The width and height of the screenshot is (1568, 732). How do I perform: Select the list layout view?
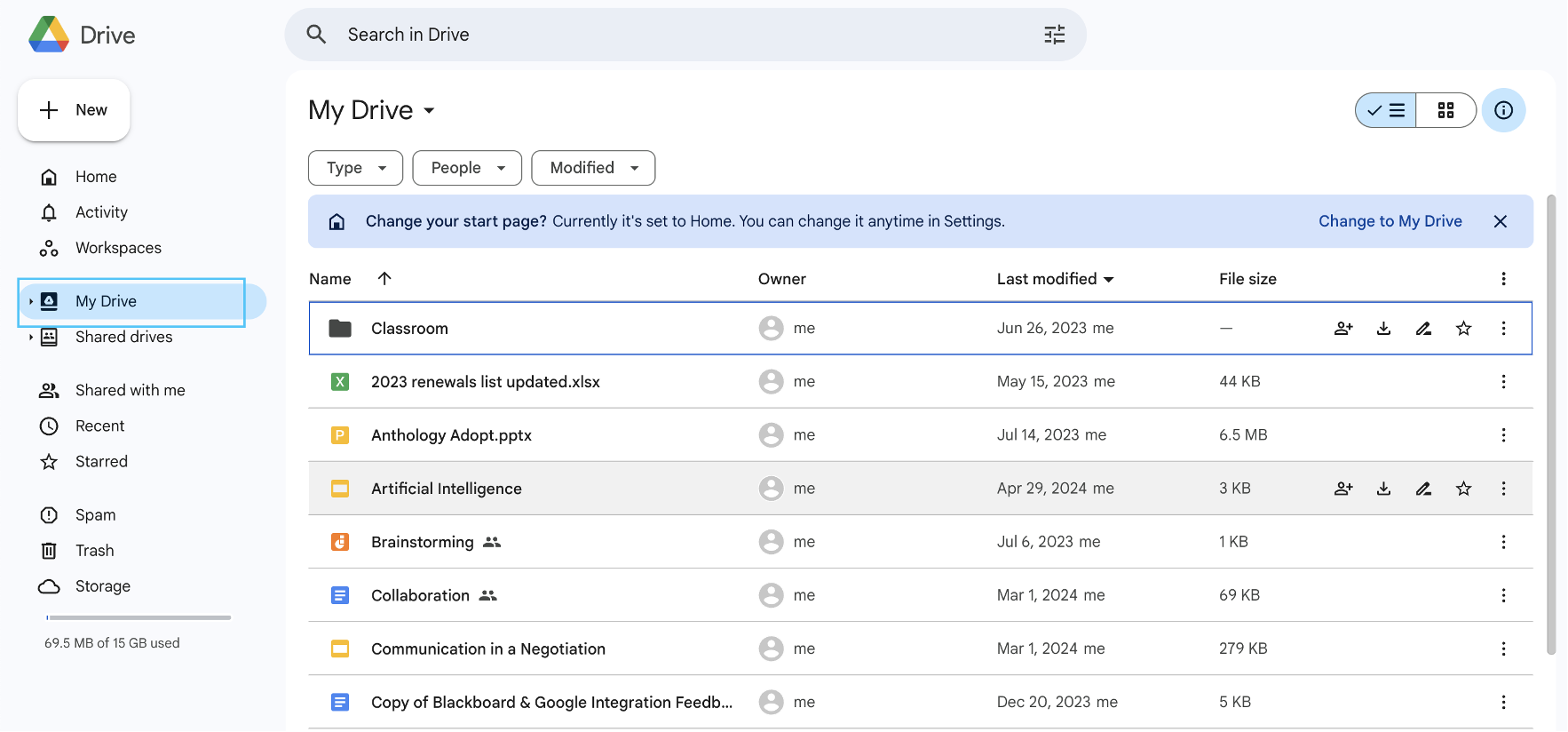click(1386, 110)
